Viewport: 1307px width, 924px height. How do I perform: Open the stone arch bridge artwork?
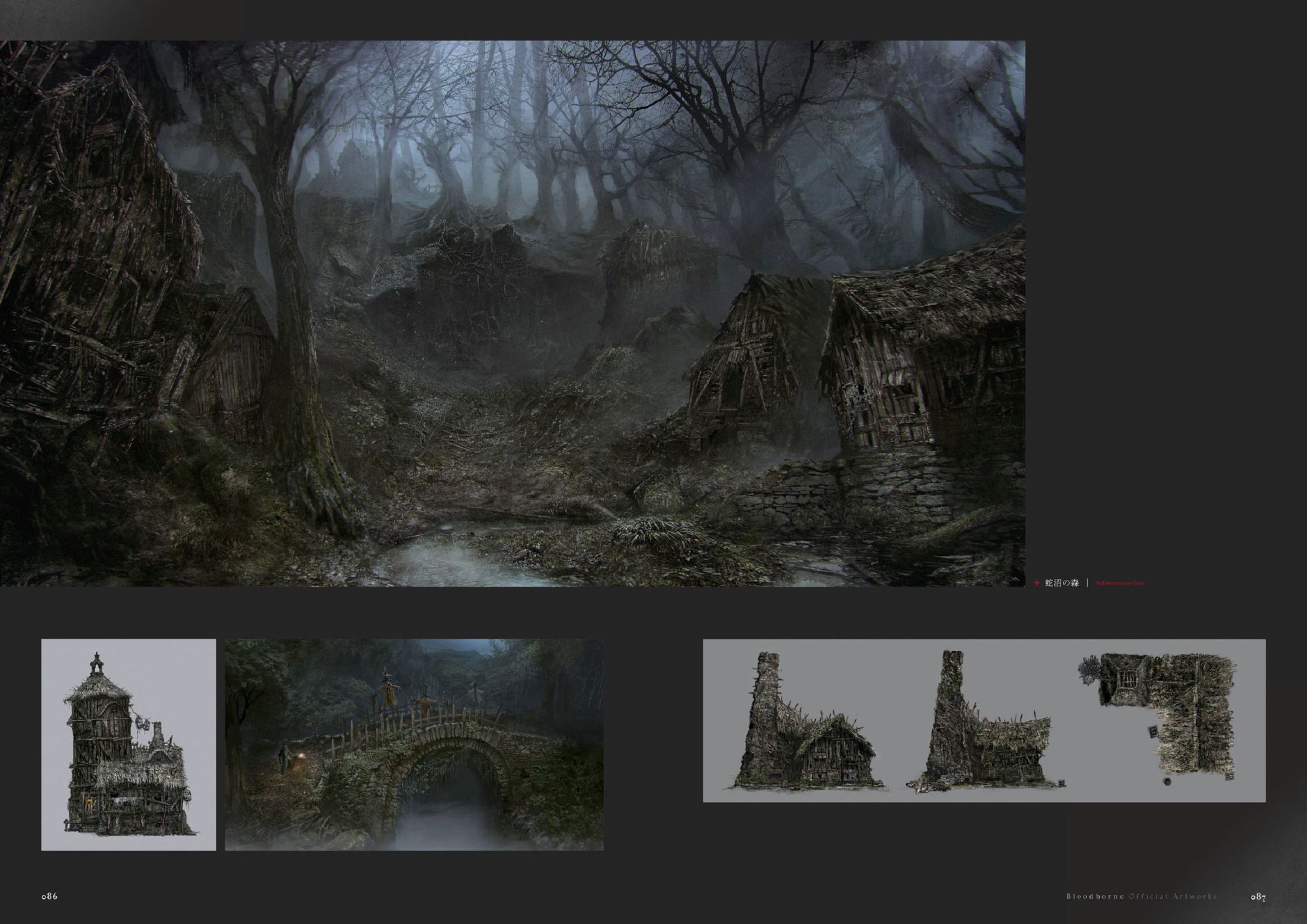pyautogui.click(x=414, y=744)
